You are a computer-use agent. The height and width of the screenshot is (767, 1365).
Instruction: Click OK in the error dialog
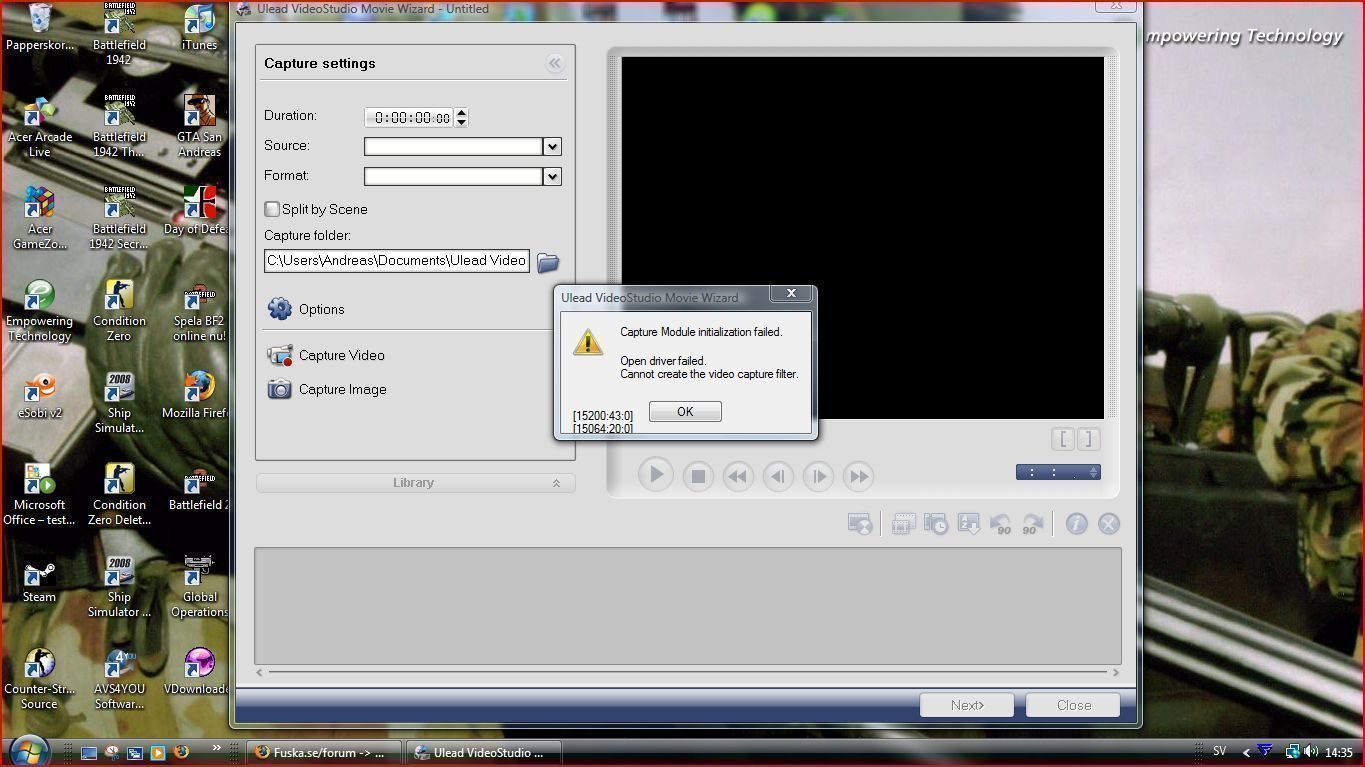[x=685, y=412]
